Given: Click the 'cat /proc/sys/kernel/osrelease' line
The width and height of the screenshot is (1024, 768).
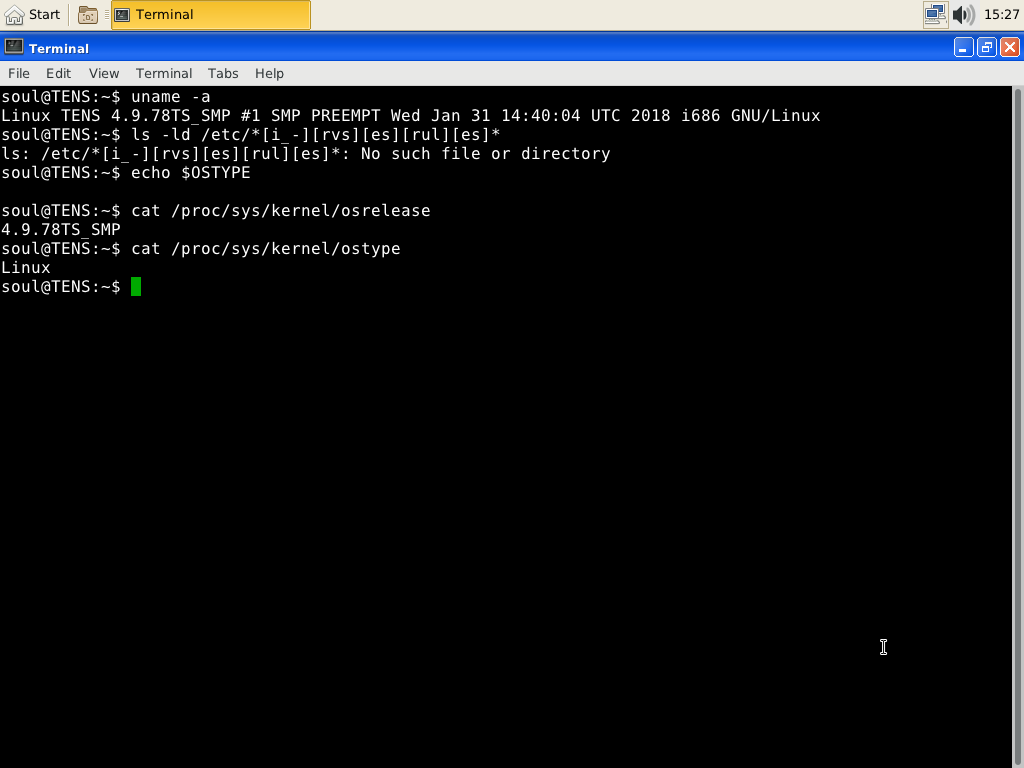Looking at the screenshot, I should tap(216, 210).
